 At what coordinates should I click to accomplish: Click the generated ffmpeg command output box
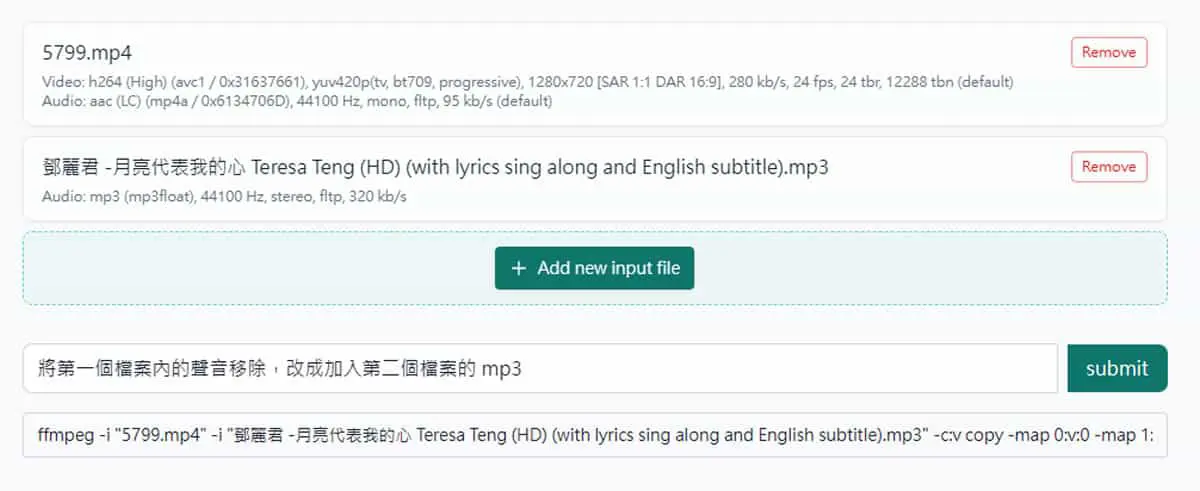pos(595,435)
